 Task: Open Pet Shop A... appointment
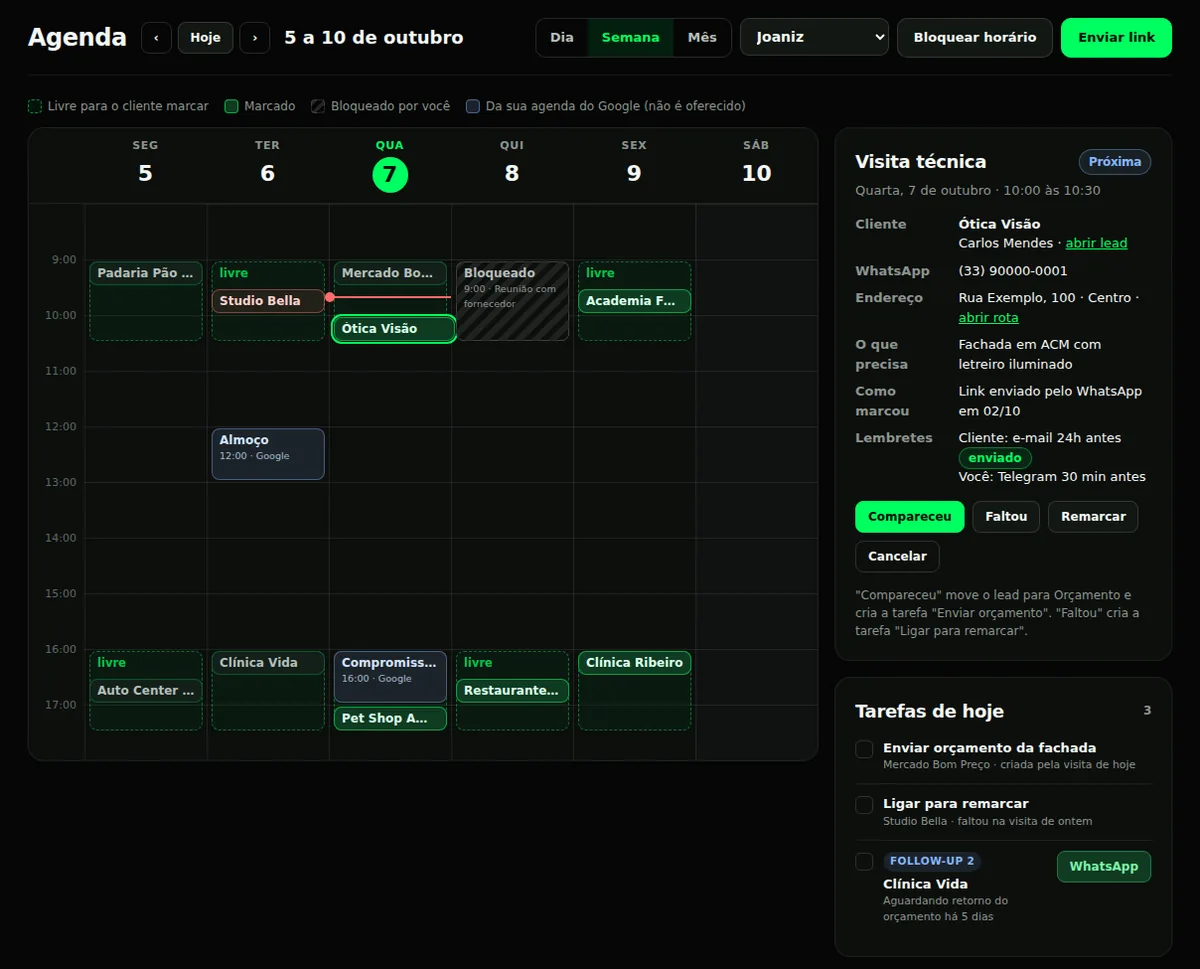tap(390, 719)
